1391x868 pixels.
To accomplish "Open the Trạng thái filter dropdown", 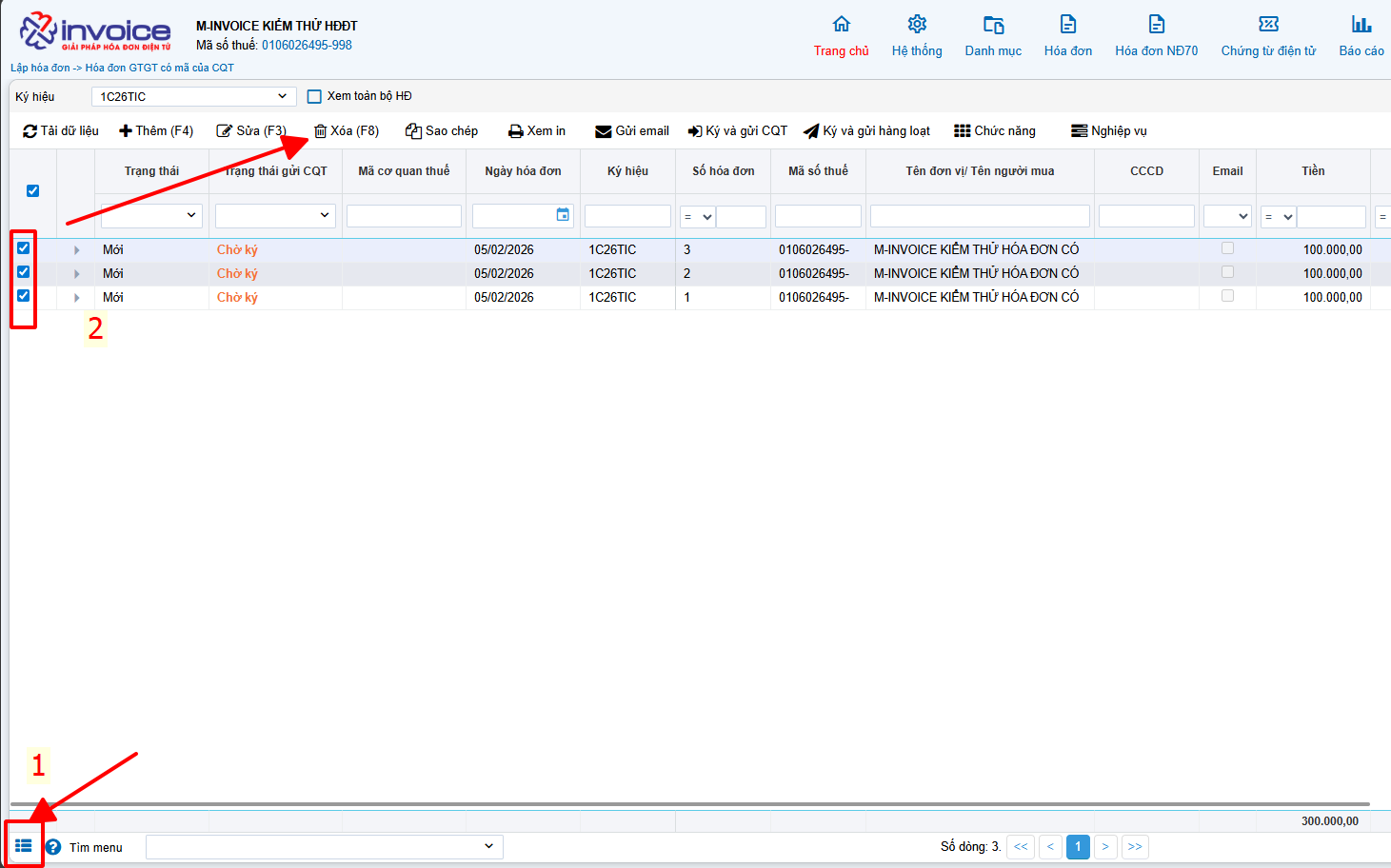I will coord(152,216).
